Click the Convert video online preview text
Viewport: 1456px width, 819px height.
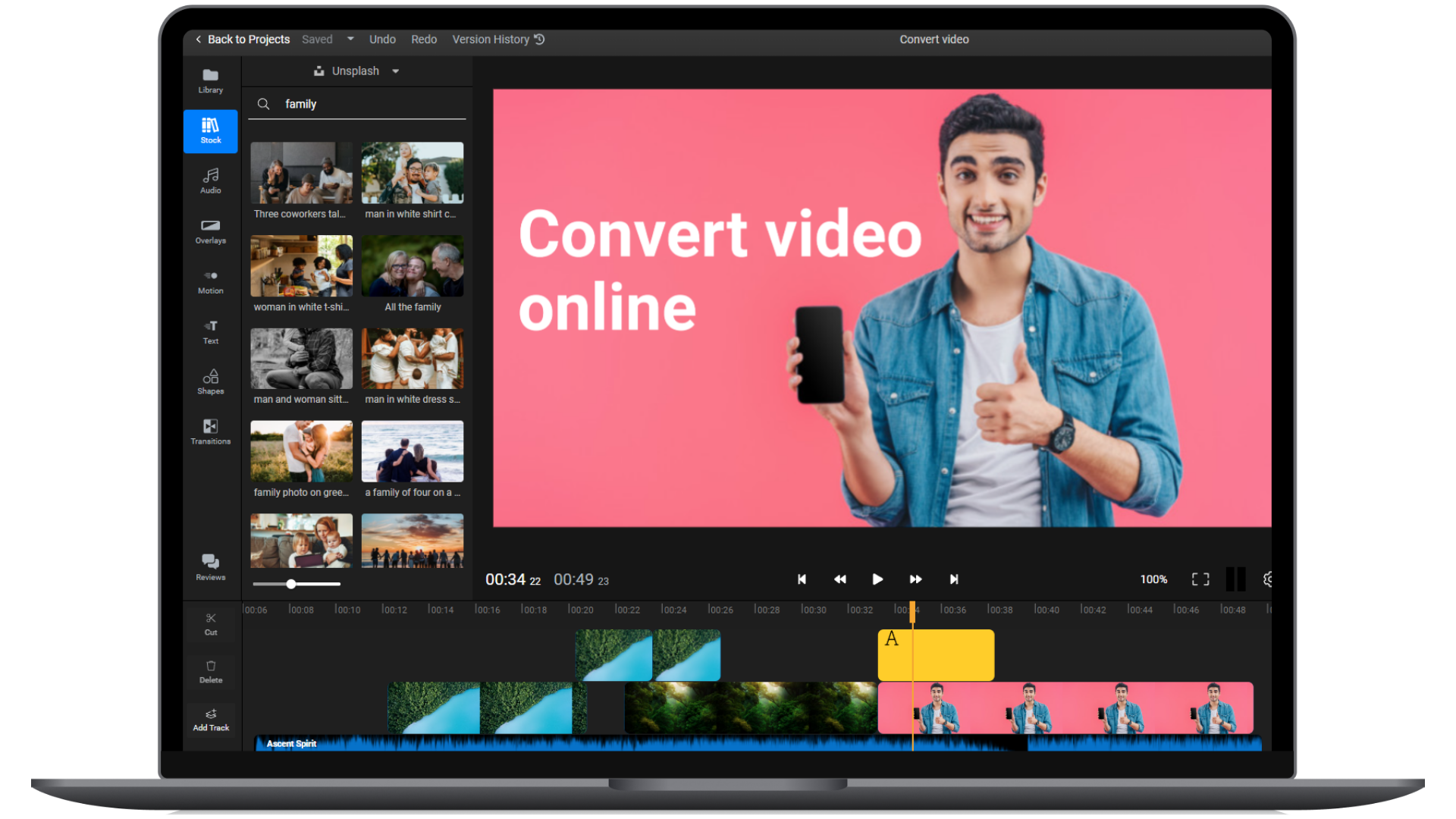[719, 271]
